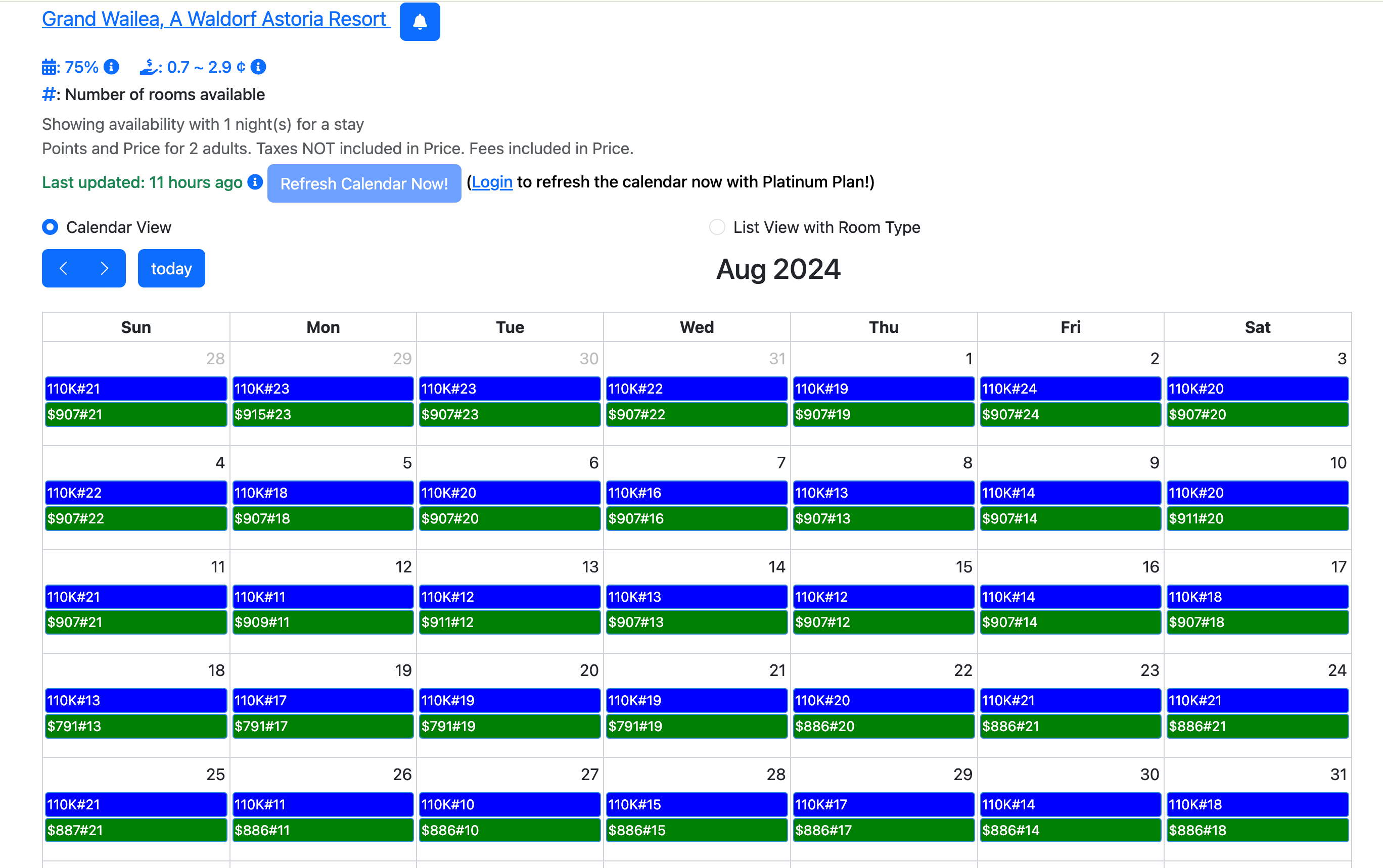Advance to next month with right chevron

point(105,268)
